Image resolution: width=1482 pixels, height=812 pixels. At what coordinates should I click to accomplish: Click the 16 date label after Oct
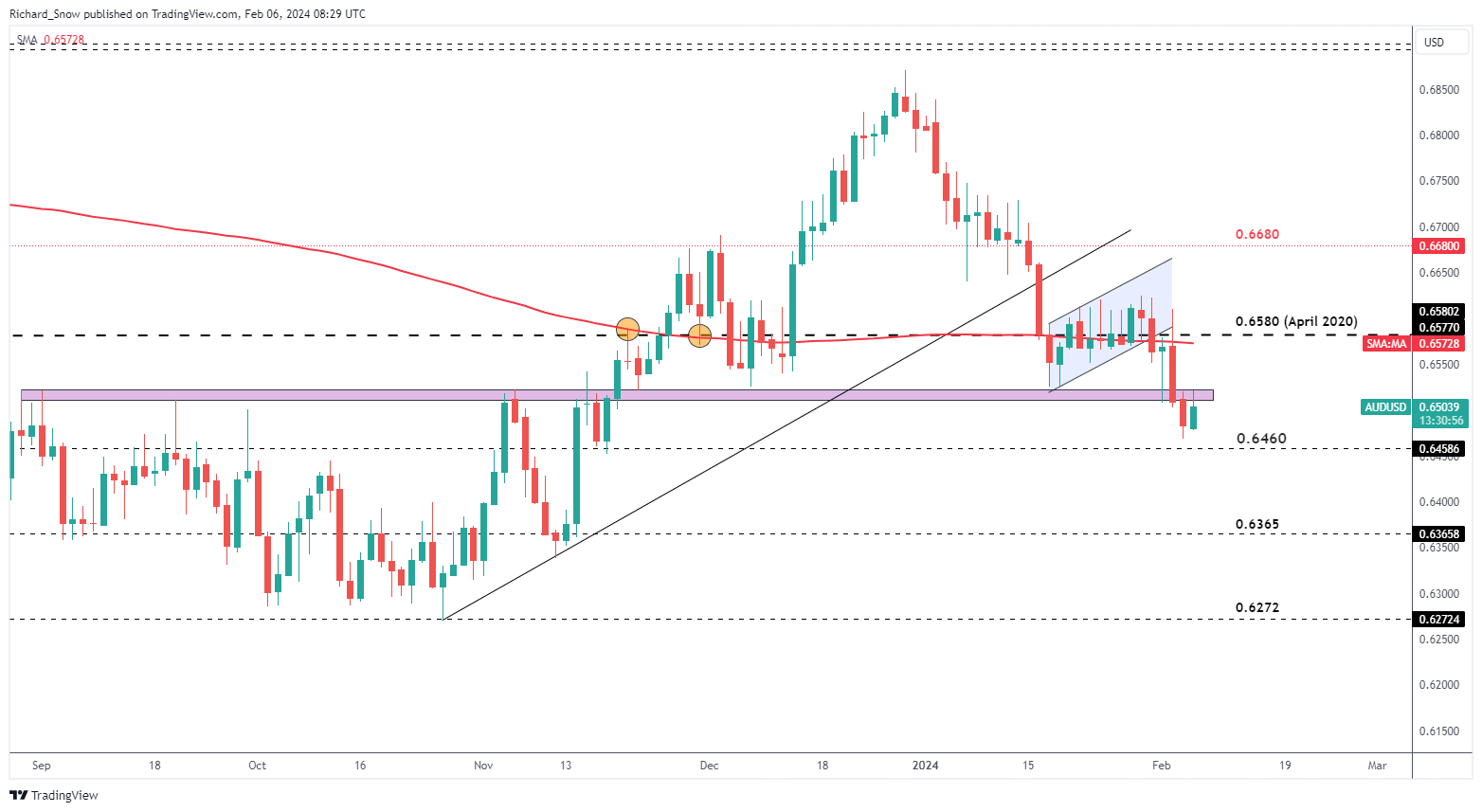[359, 766]
